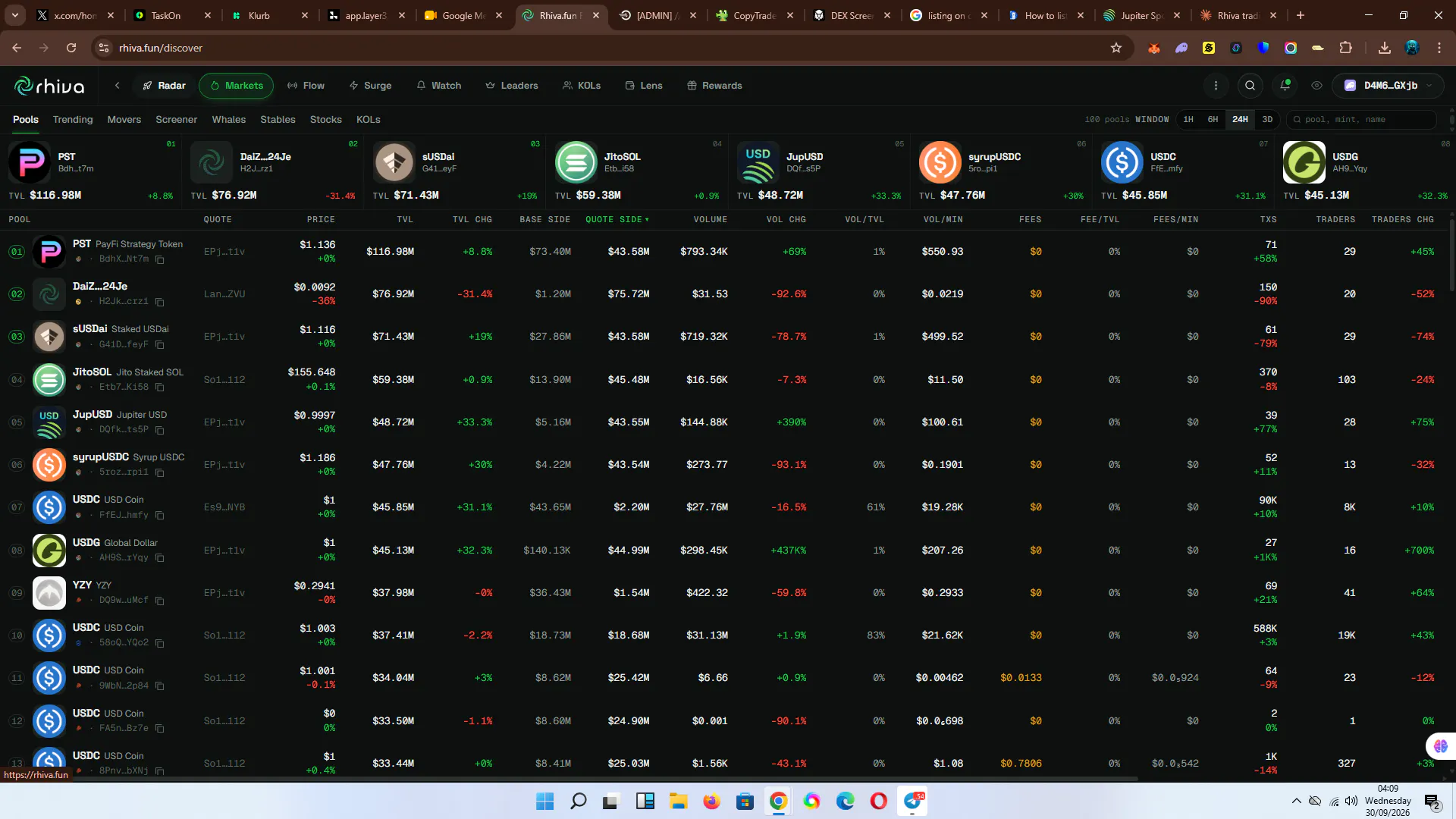This screenshot has width=1456, height=819.
Task: Go to the Surge nav item
Action: (370, 86)
